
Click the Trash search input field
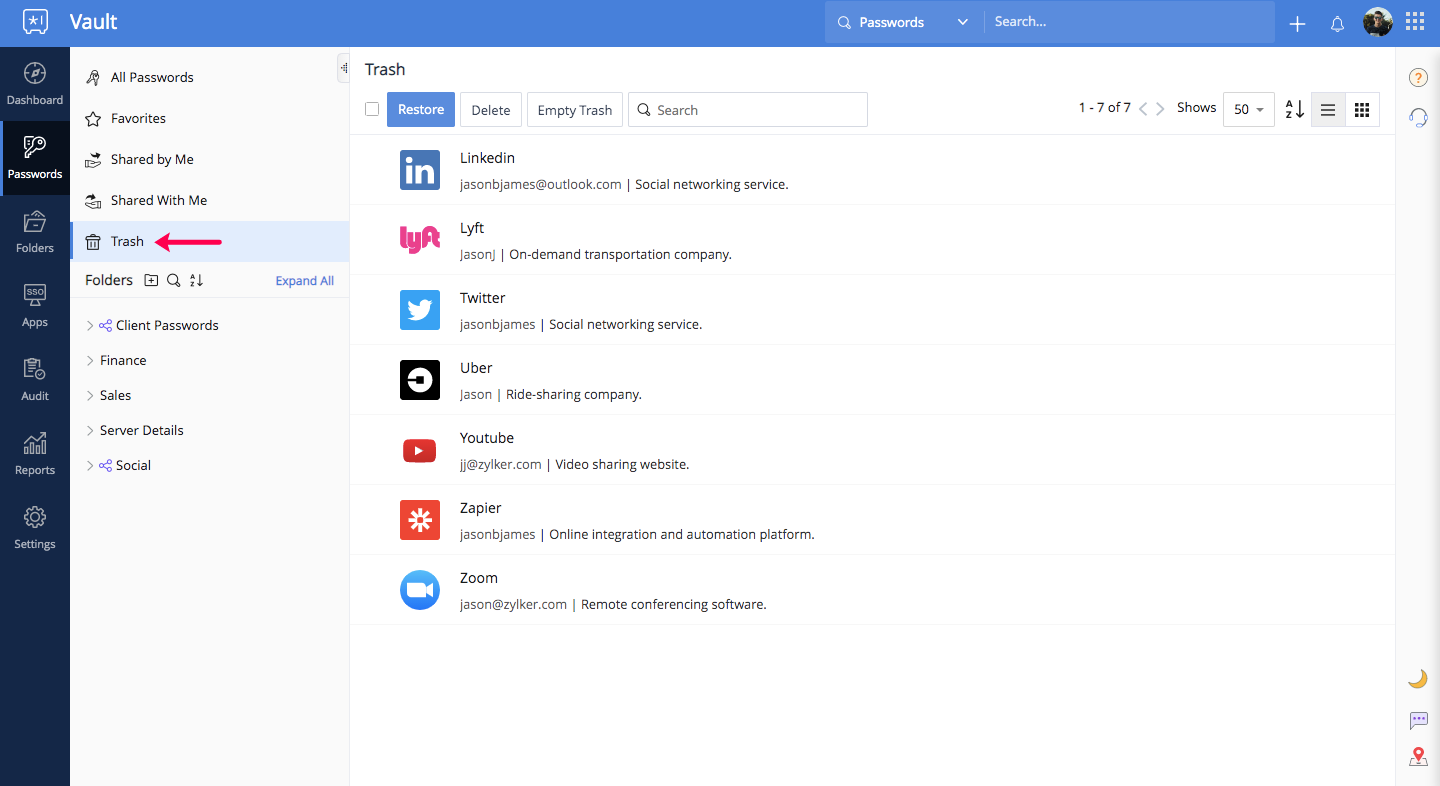755,110
